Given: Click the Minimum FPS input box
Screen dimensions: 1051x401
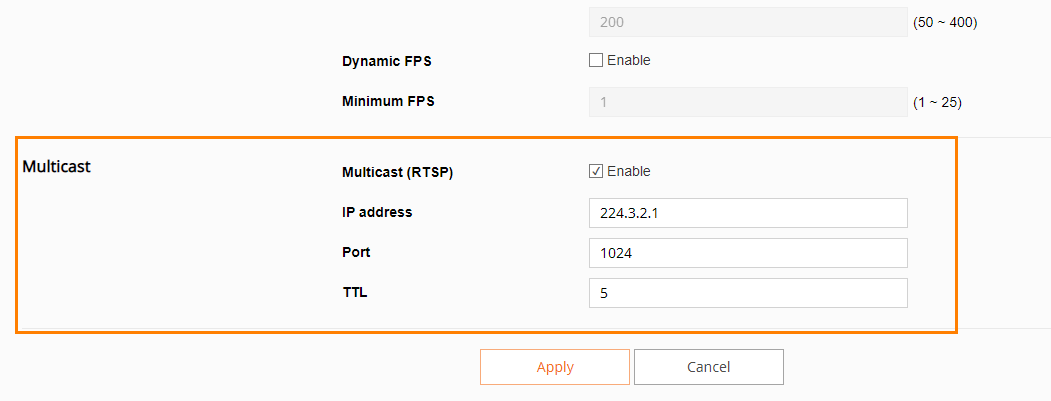Looking at the screenshot, I should 748,102.
